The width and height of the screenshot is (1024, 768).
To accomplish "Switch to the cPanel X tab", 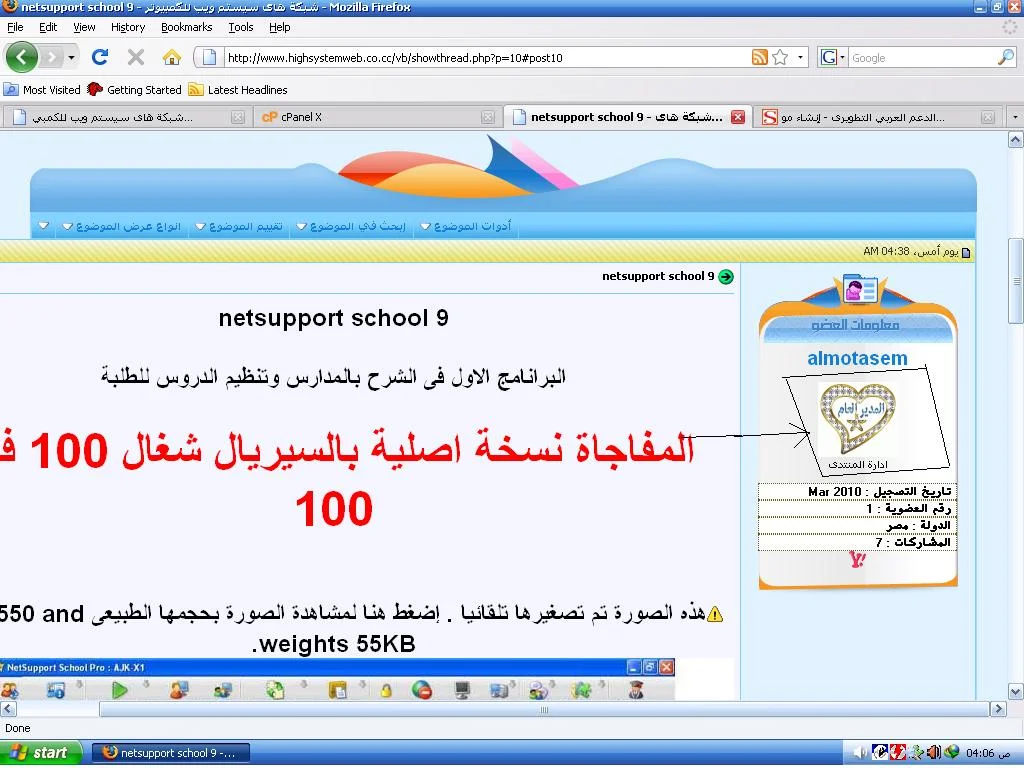I will (300, 117).
